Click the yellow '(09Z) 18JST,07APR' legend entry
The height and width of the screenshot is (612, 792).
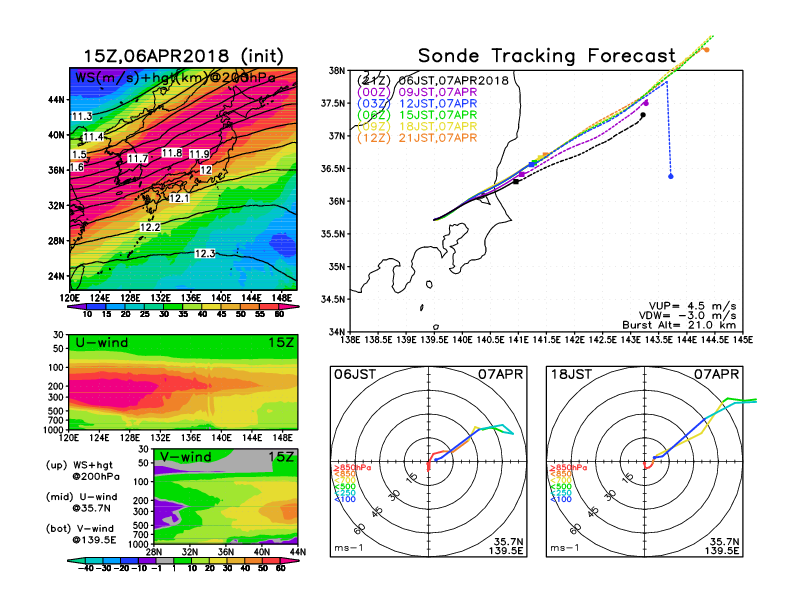click(417, 126)
